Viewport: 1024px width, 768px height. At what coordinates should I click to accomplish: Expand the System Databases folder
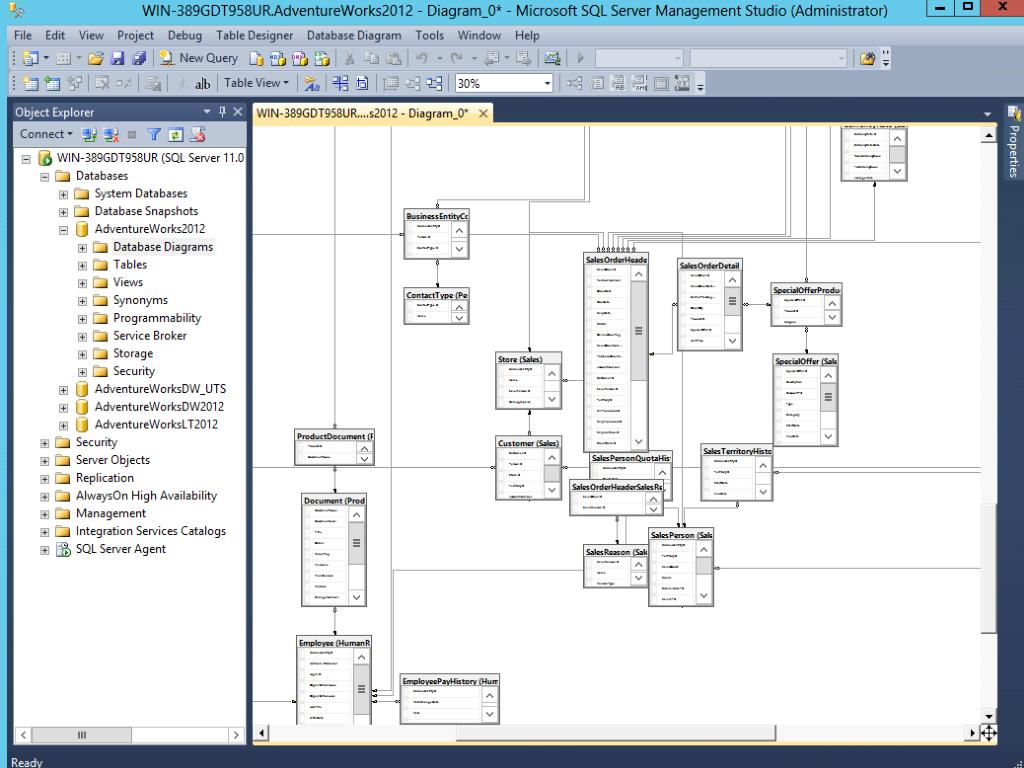point(63,194)
